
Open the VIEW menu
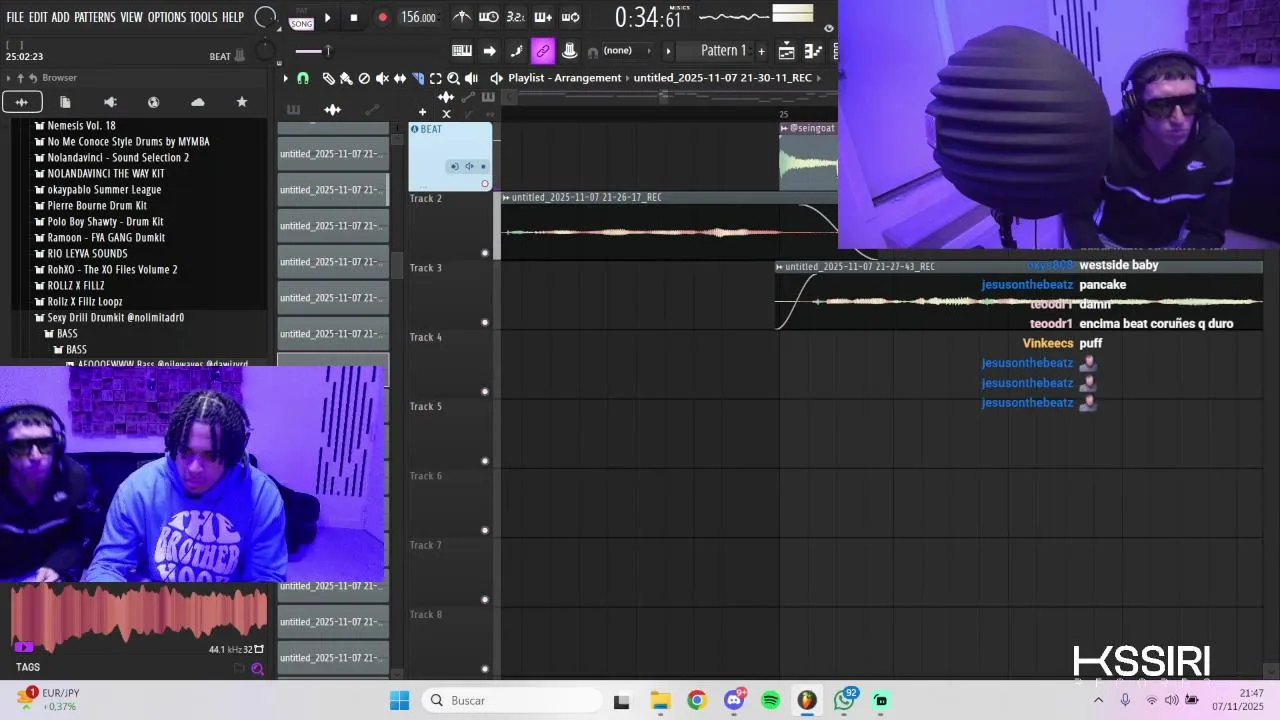[132, 17]
